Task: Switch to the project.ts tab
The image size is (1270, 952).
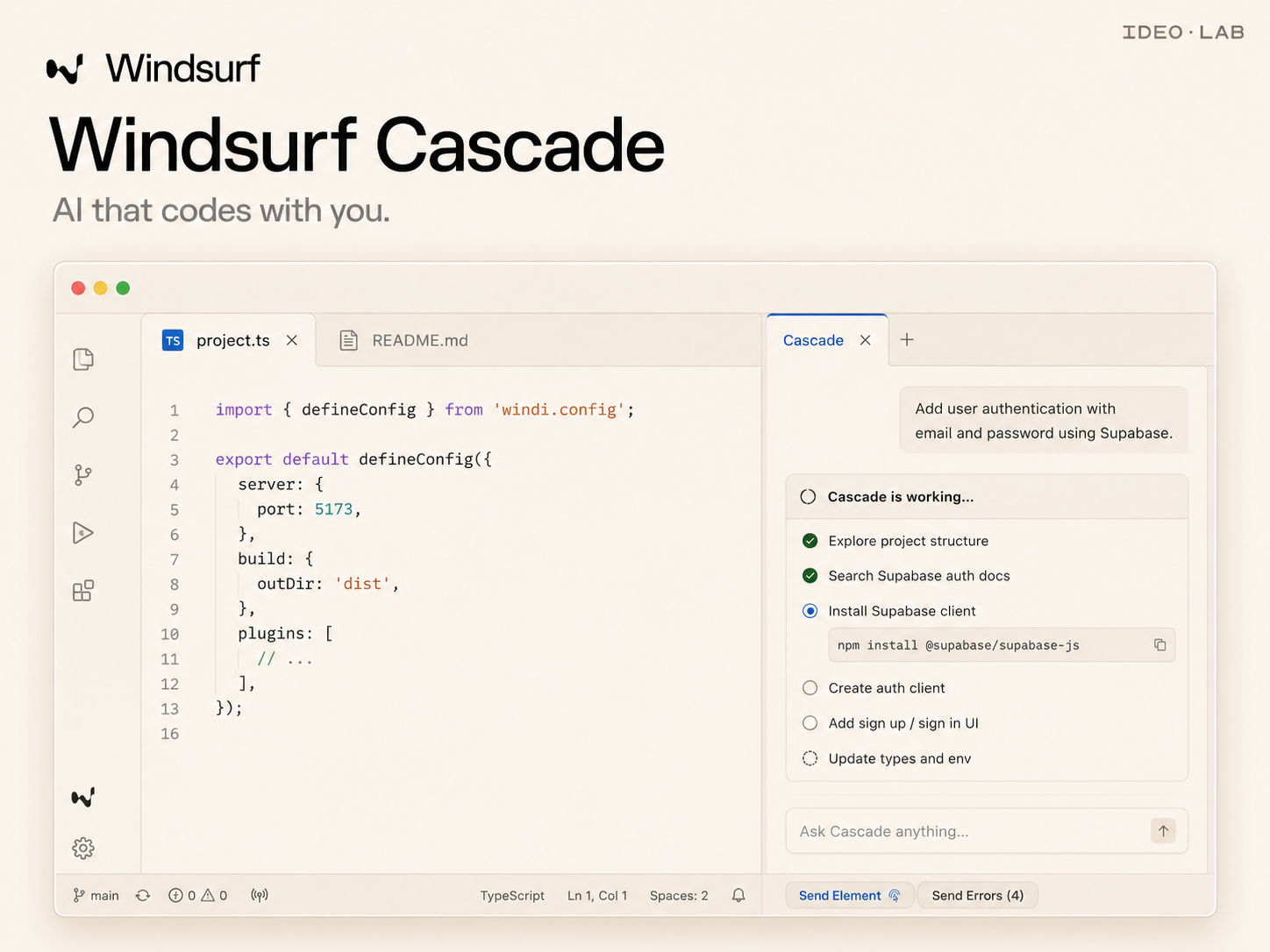Action: (228, 340)
